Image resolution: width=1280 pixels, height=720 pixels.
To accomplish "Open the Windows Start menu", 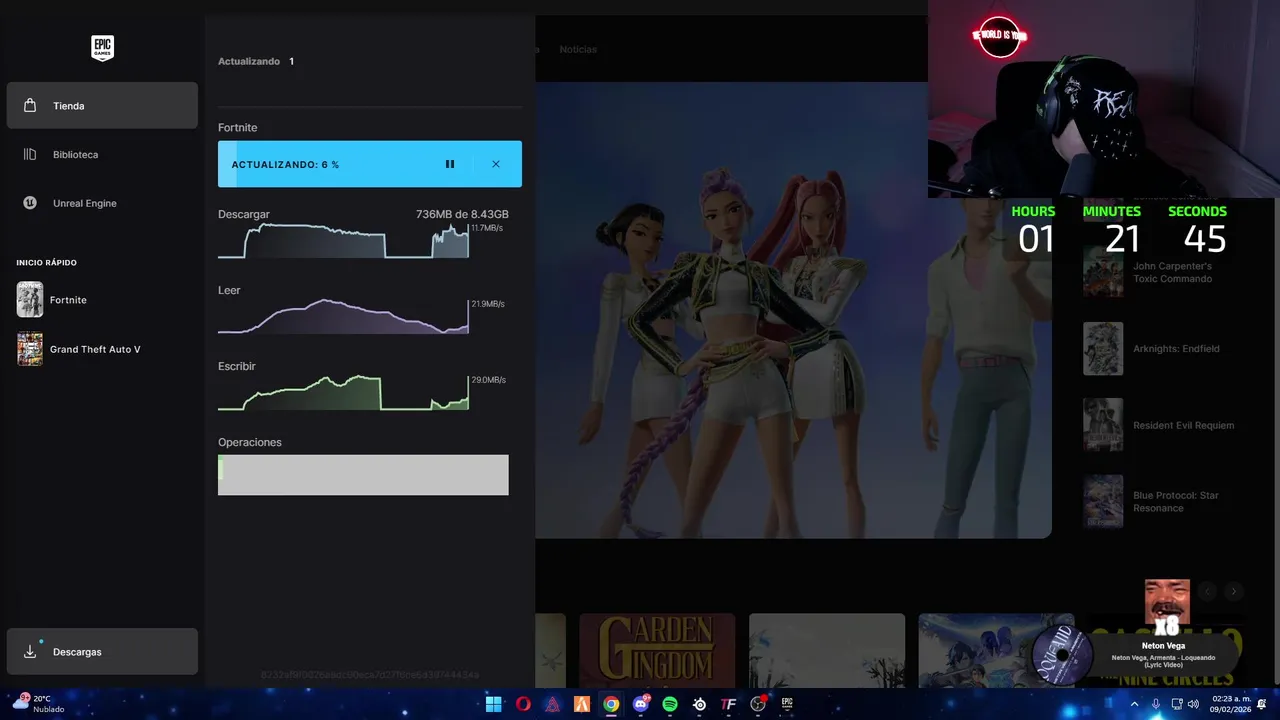I will tap(493, 704).
